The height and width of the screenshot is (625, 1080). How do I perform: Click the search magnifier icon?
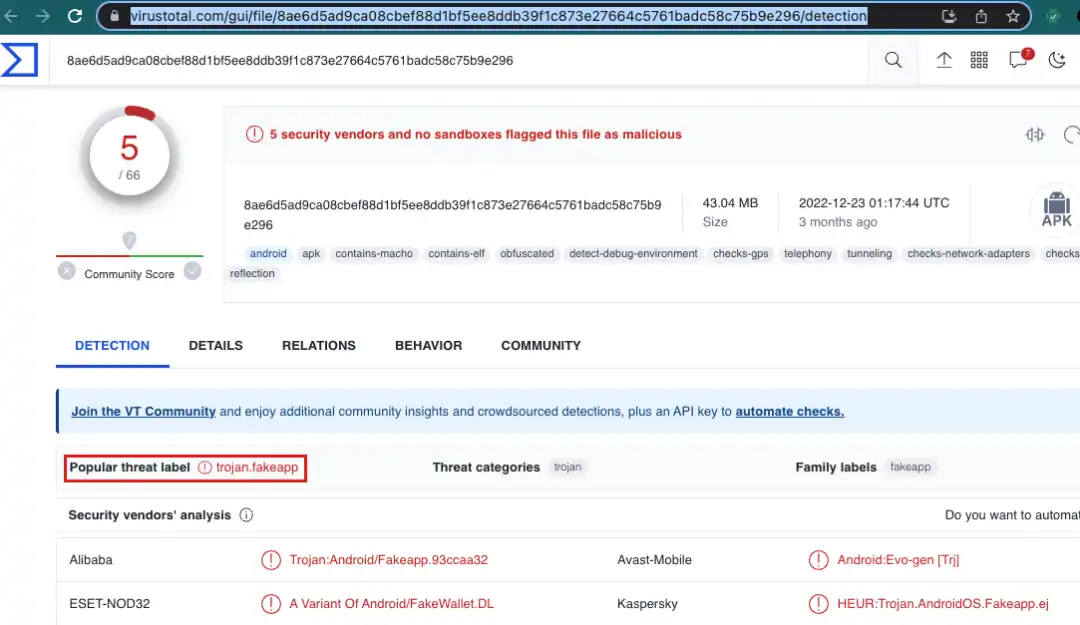[893, 60]
